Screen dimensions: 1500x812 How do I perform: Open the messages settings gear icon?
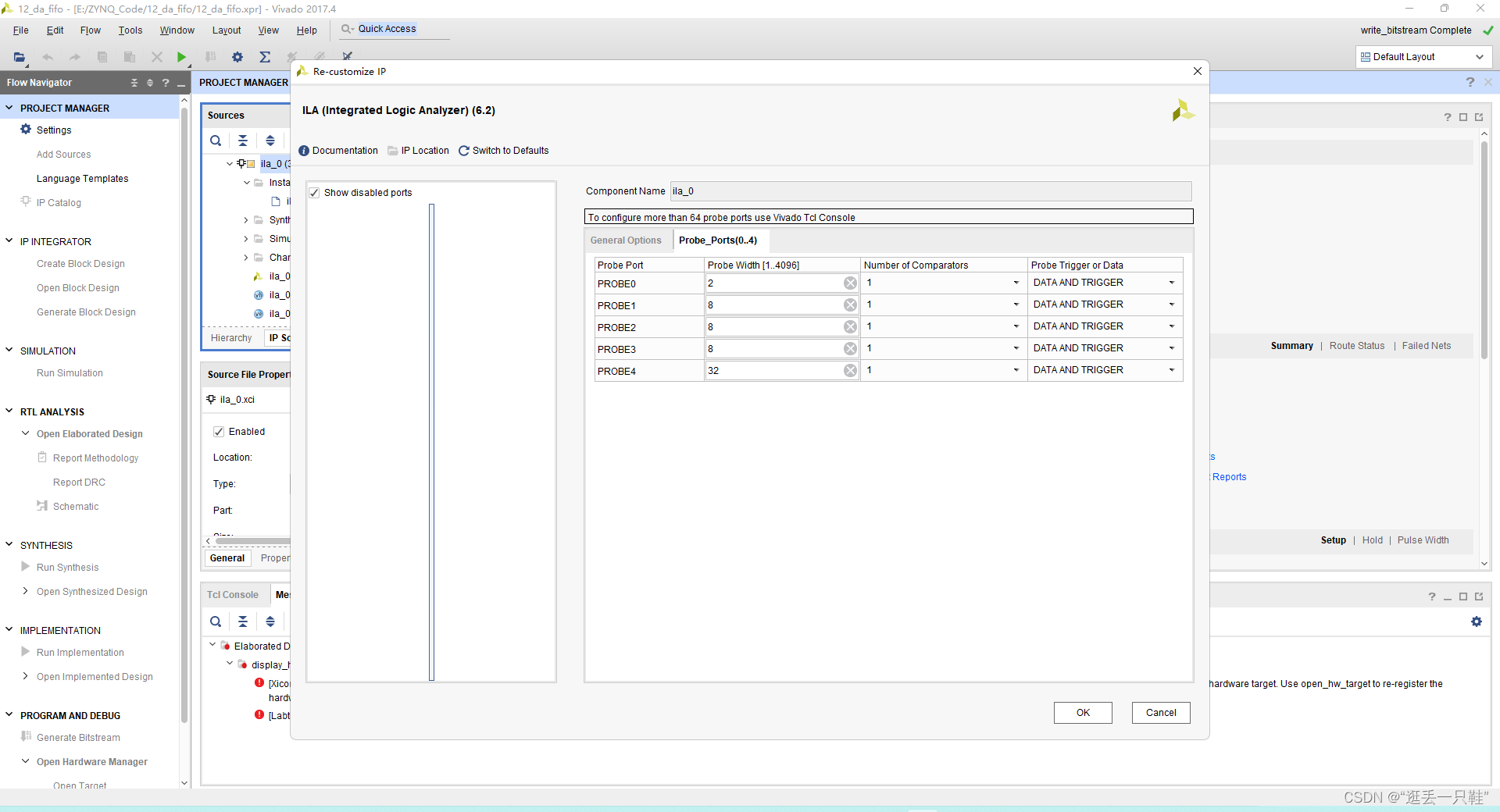click(1476, 621)
